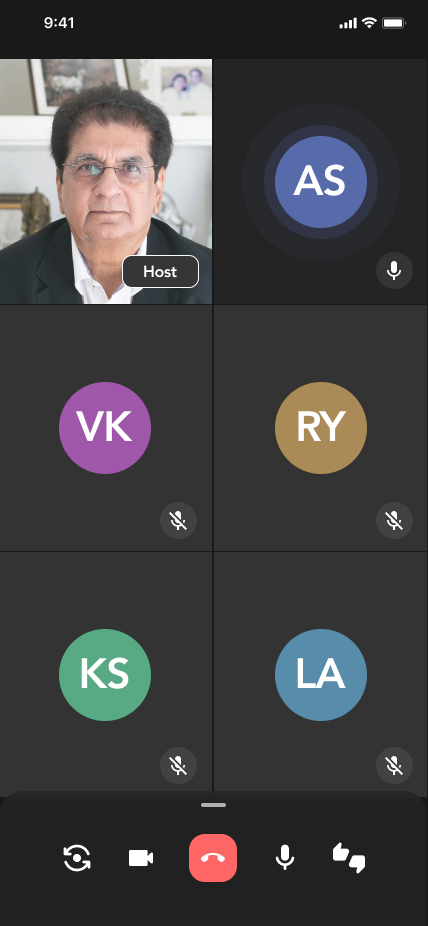Viewport: 428px width, 926px height.
Task: Select the AS avatar circle
Action: click(321, 182)
